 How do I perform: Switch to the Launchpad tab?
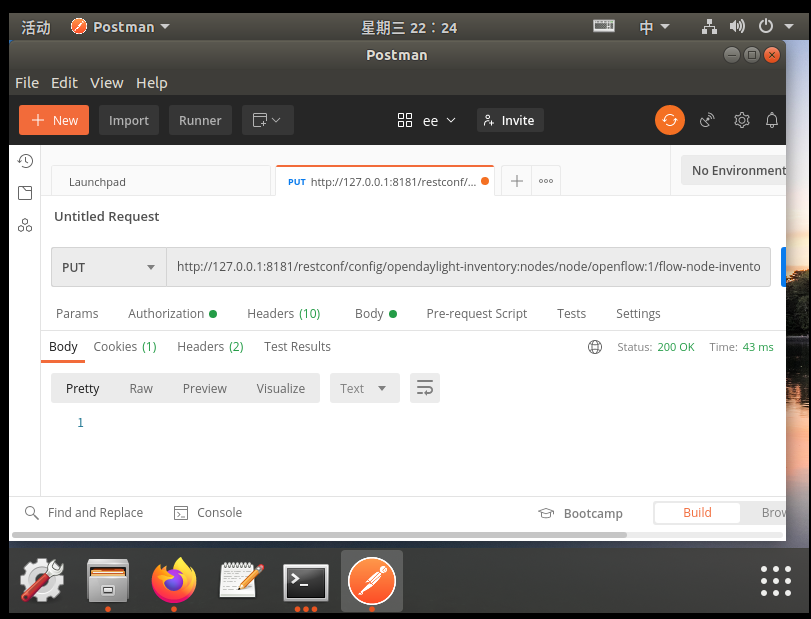pyautogui.click(x=161, y=182)
